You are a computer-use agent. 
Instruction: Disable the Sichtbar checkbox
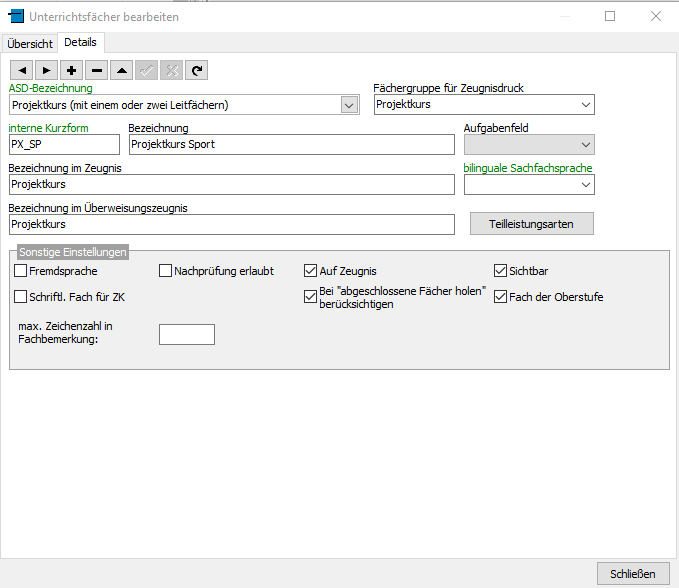[x=501, y=271]
